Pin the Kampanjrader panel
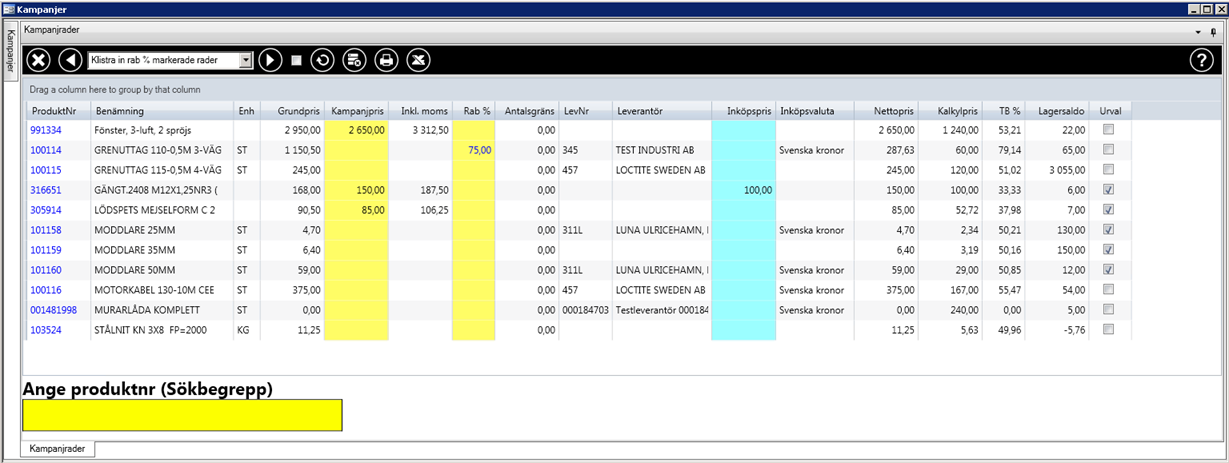 coord(1213,32)
